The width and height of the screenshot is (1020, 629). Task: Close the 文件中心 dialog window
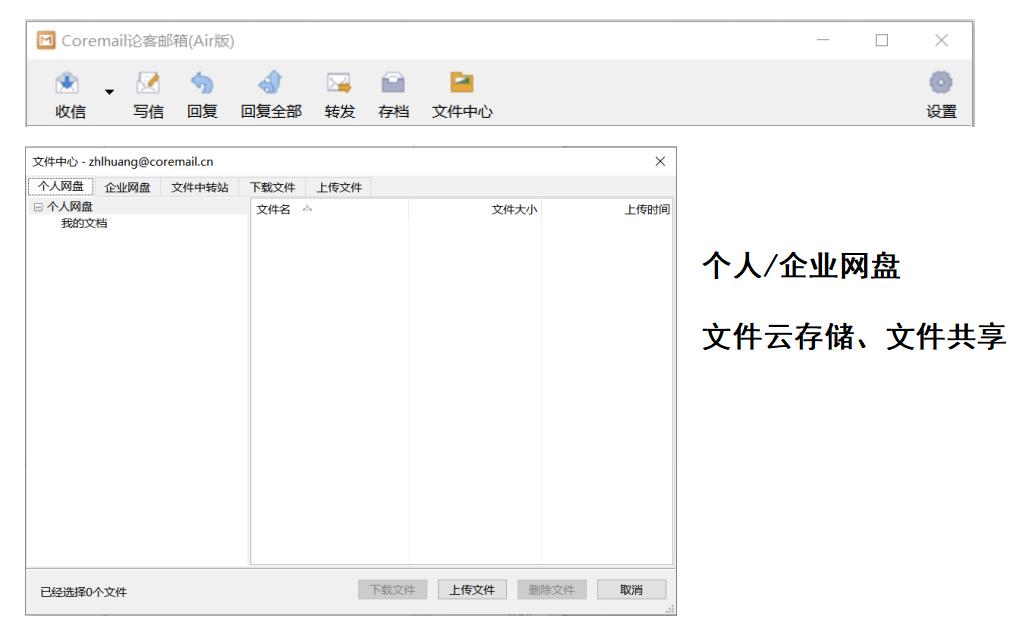click(x=659, y=161)
